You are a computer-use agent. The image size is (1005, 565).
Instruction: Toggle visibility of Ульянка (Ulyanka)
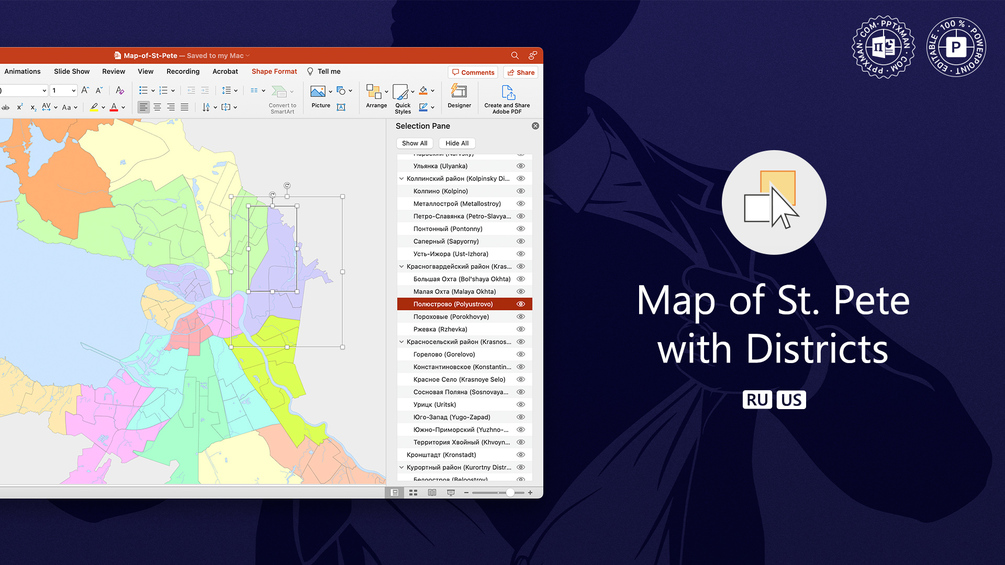(x=520, y=166)
